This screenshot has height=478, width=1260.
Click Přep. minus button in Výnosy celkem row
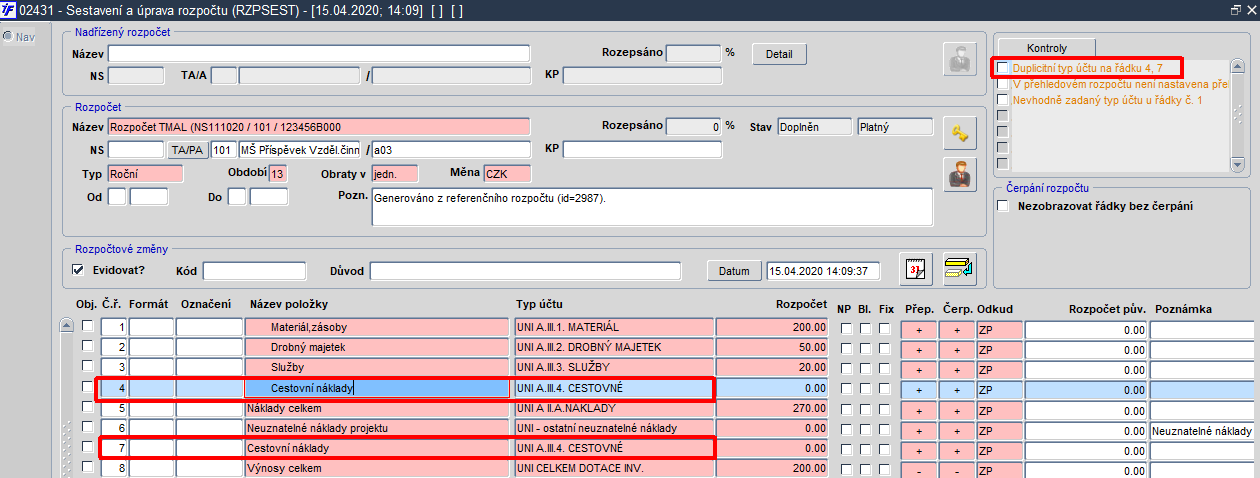[919, 469]
